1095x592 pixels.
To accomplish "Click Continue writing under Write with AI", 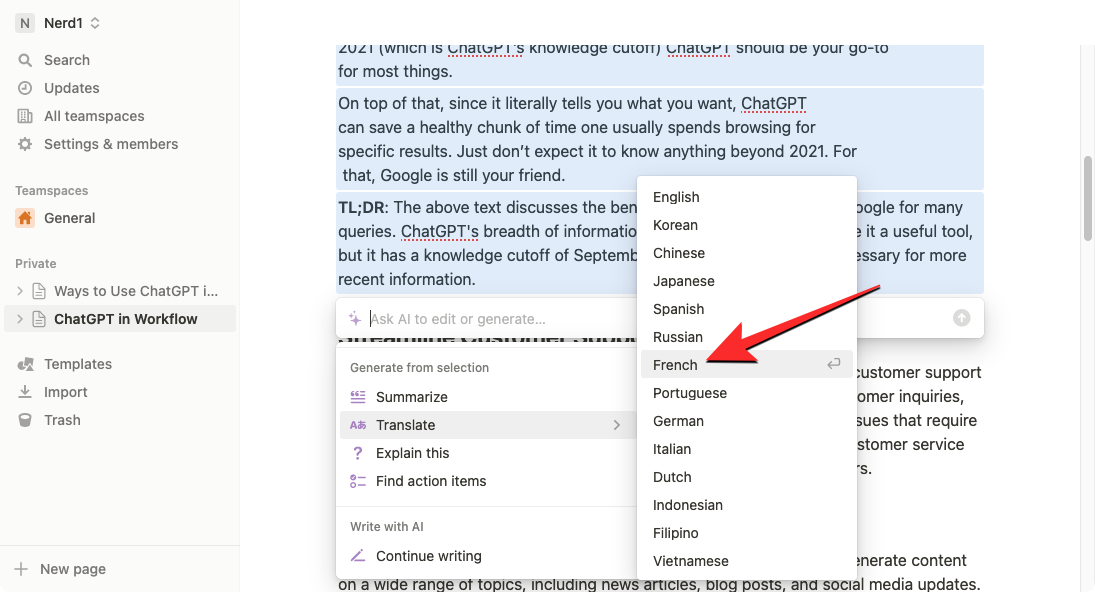I will pos(428,556).
